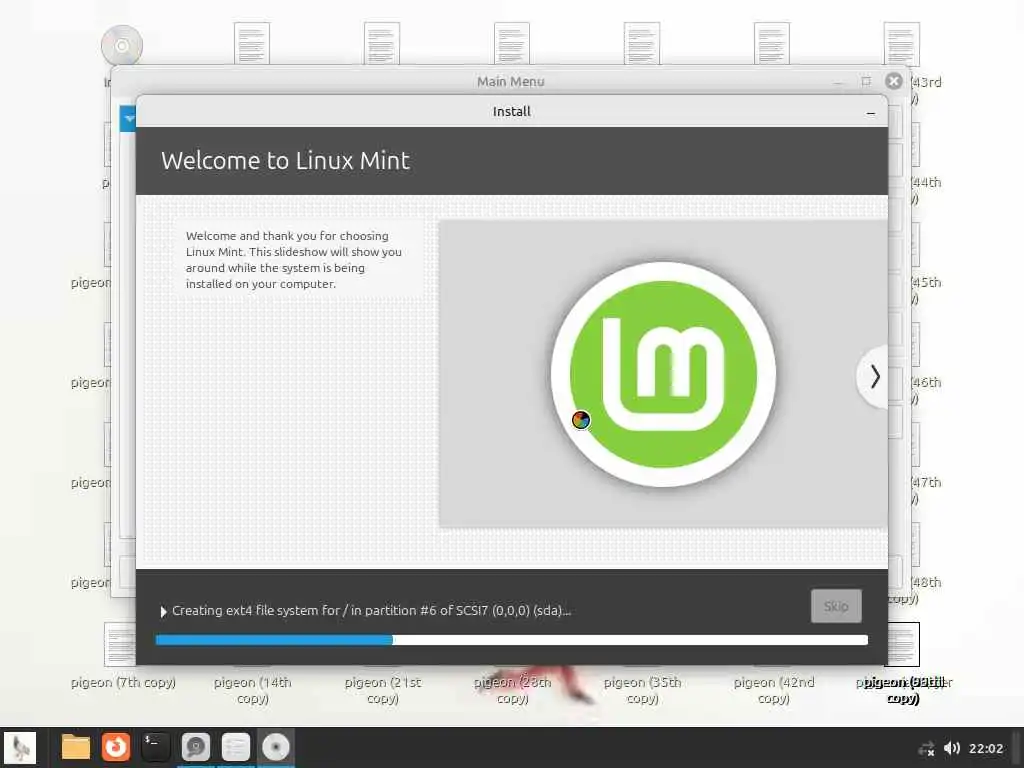This screenshot has width=1024, height=768.
Task: Click the show-desktop strip beside the clock
Action: pyautogui.click(x=1016, y=748)
